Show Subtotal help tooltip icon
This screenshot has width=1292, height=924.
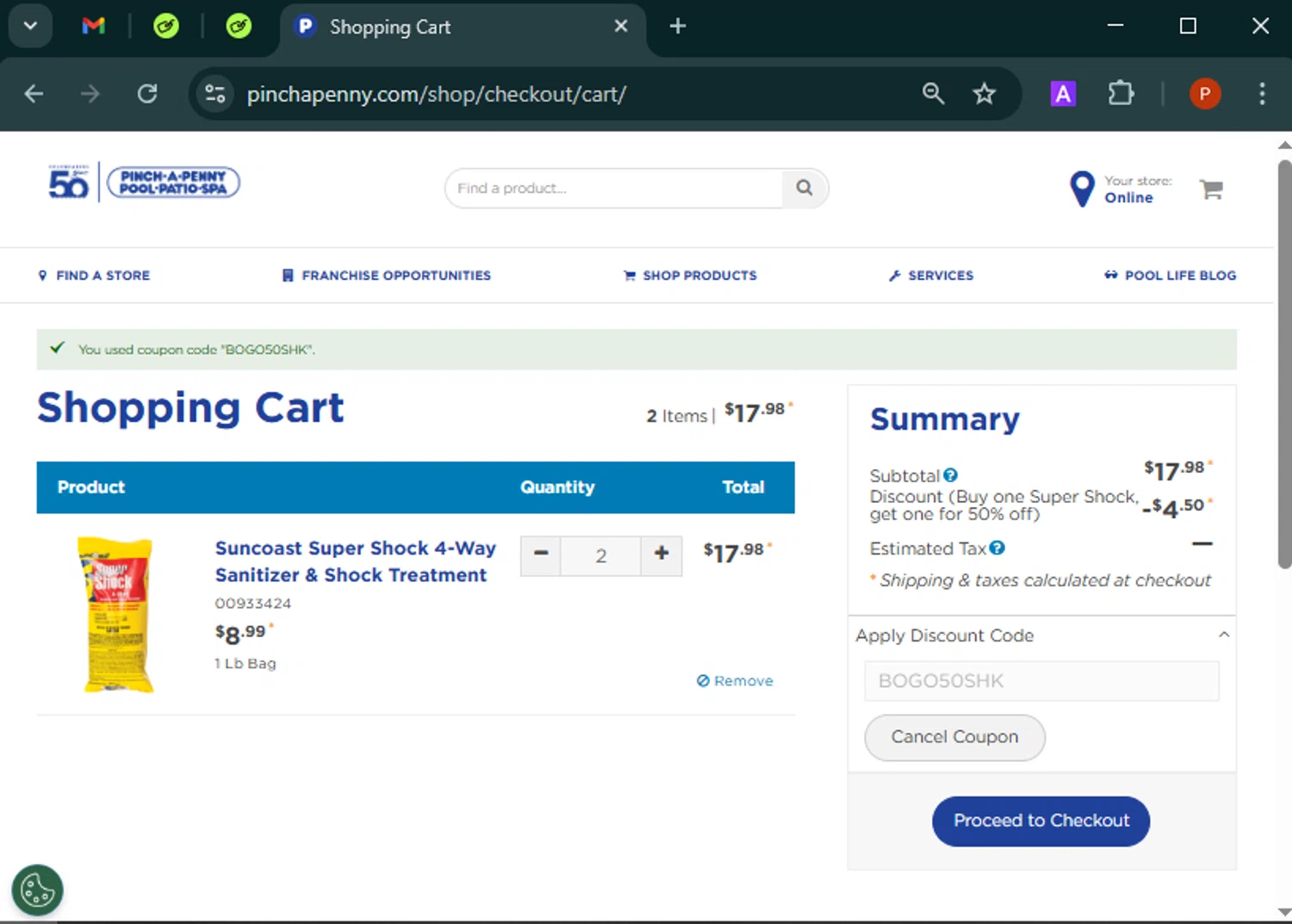(x=950, y=475)
